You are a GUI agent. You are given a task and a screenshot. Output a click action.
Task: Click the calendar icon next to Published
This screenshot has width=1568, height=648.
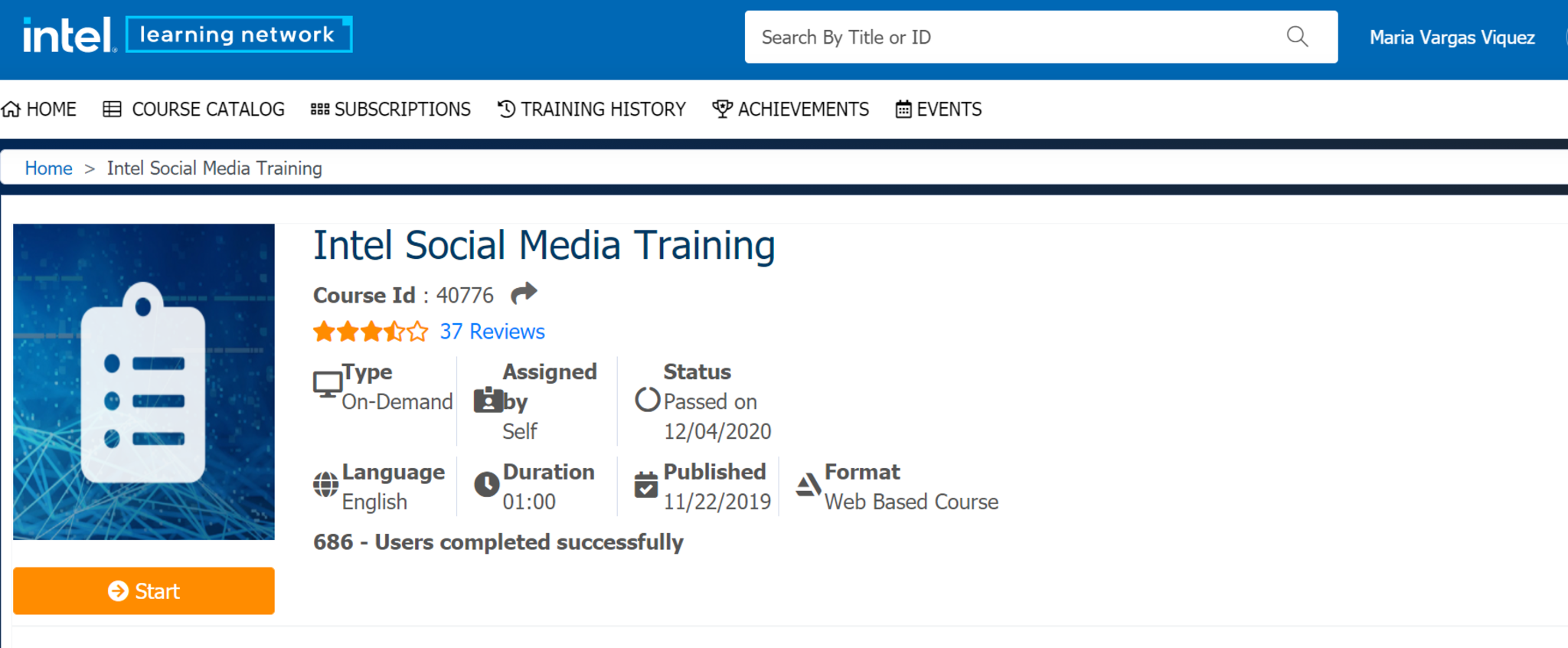pos(646,485)
